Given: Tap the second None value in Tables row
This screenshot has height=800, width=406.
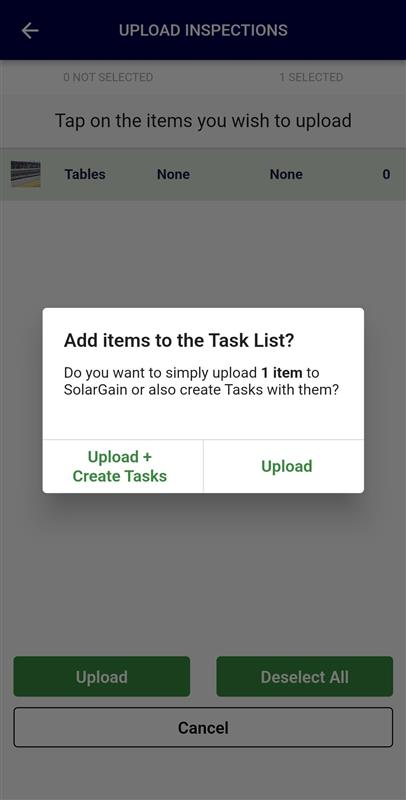Looking at the screenshot, I should click(x=286, y=174).
